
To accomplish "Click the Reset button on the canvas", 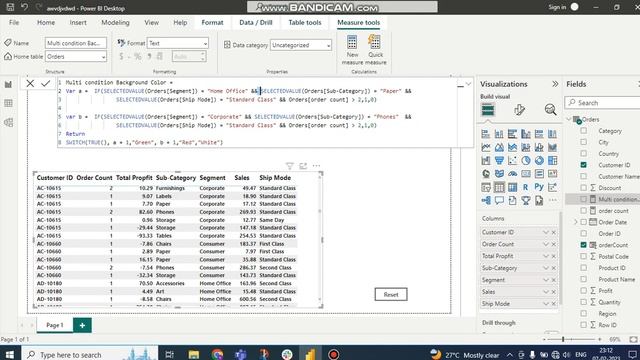I will pyautogui.click(x=391, y=294).
